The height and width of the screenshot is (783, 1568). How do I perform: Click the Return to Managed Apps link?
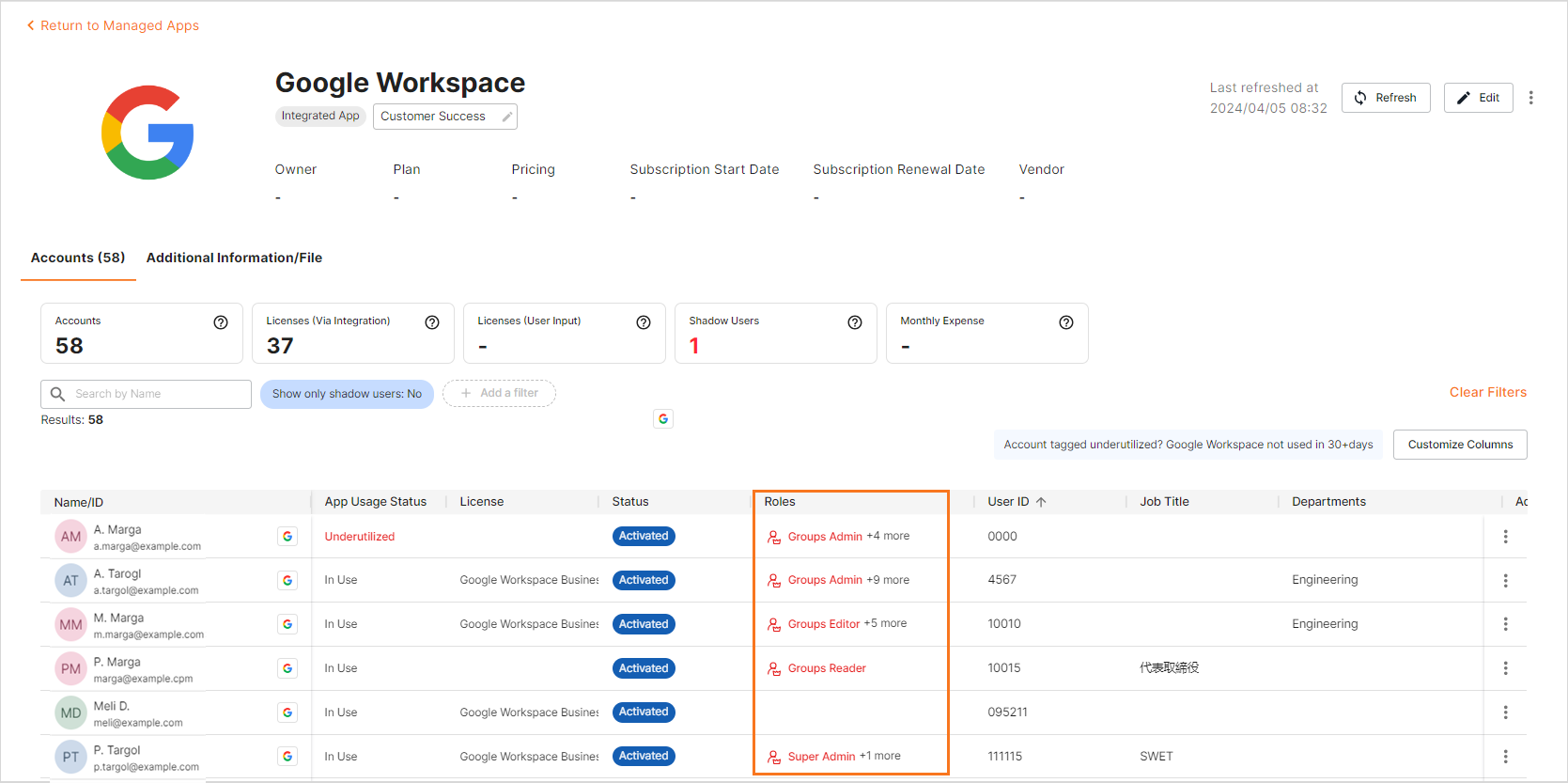[x=113, y=25]
